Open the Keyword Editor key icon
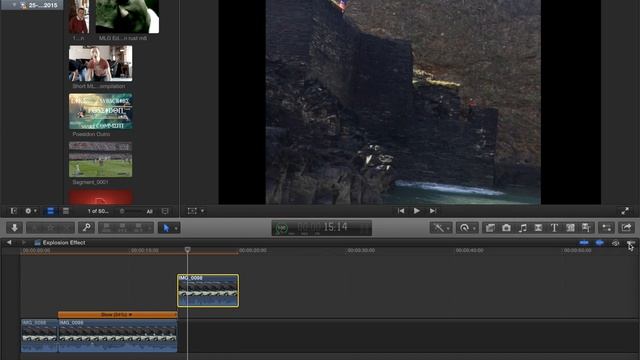Image resolution: width=640 pixels, height=360 pixels. coord(86,228)
